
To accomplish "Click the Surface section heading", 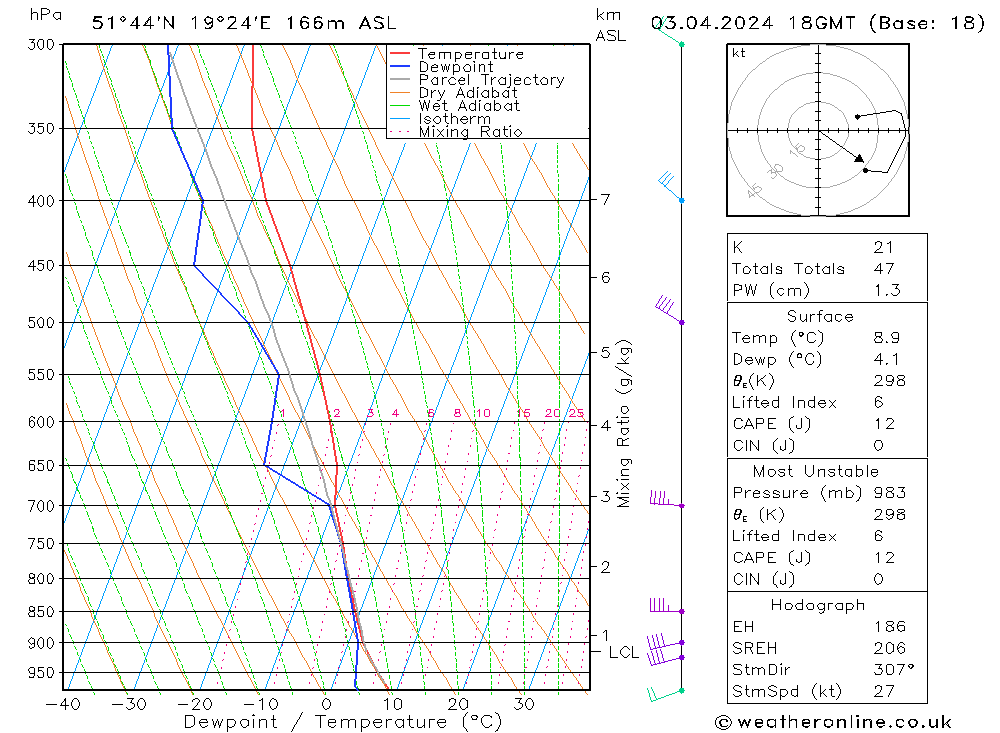I will point(820,316).
